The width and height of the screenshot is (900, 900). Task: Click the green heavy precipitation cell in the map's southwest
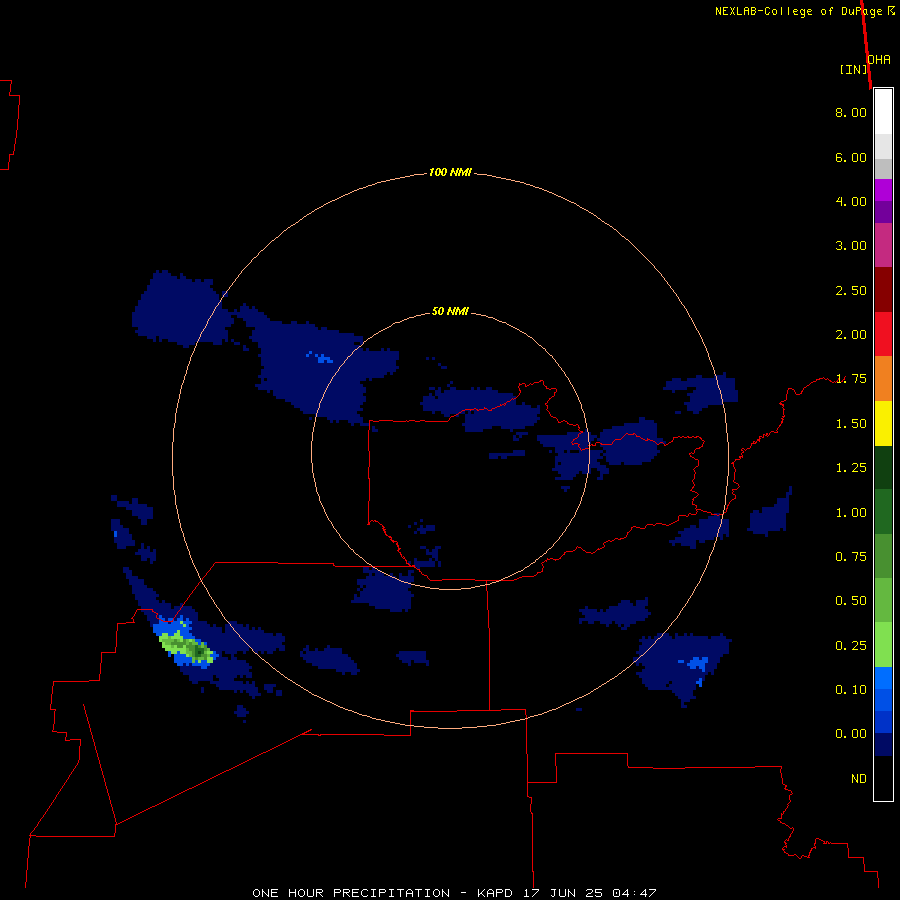point(187,647)
